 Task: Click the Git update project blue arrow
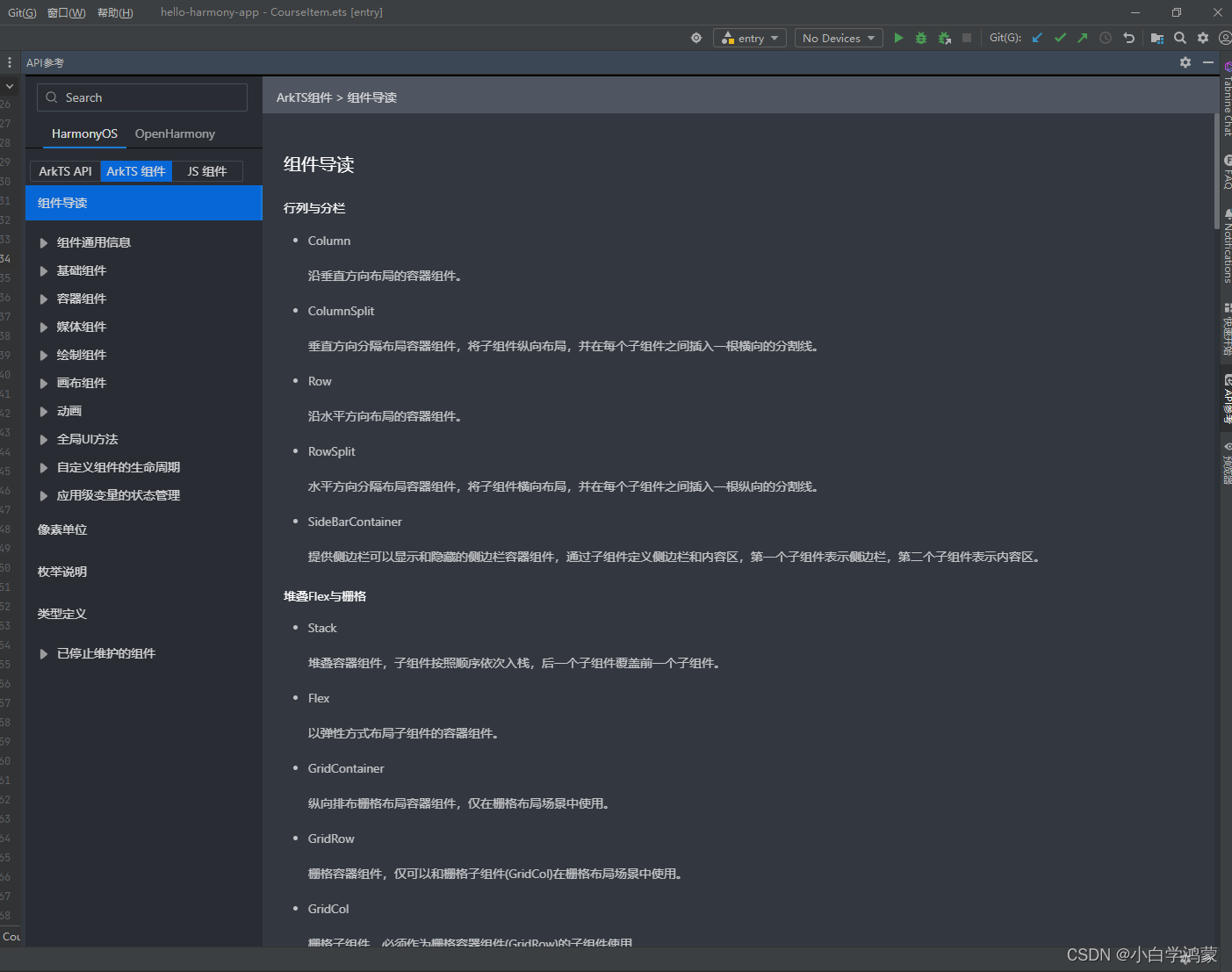click(x=1037, y=38)
